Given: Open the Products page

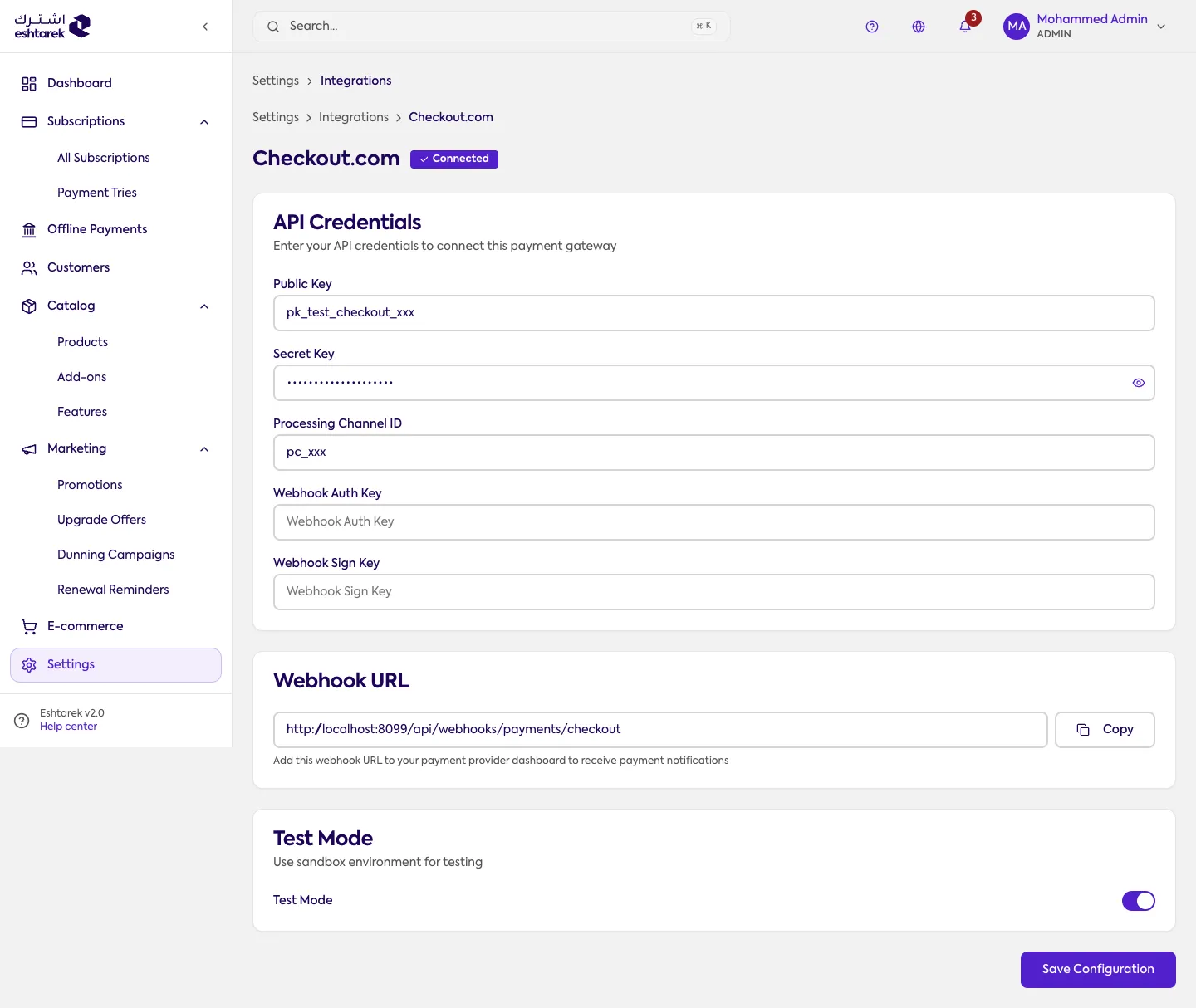Looking at the screenshot, I should (83, 342).
